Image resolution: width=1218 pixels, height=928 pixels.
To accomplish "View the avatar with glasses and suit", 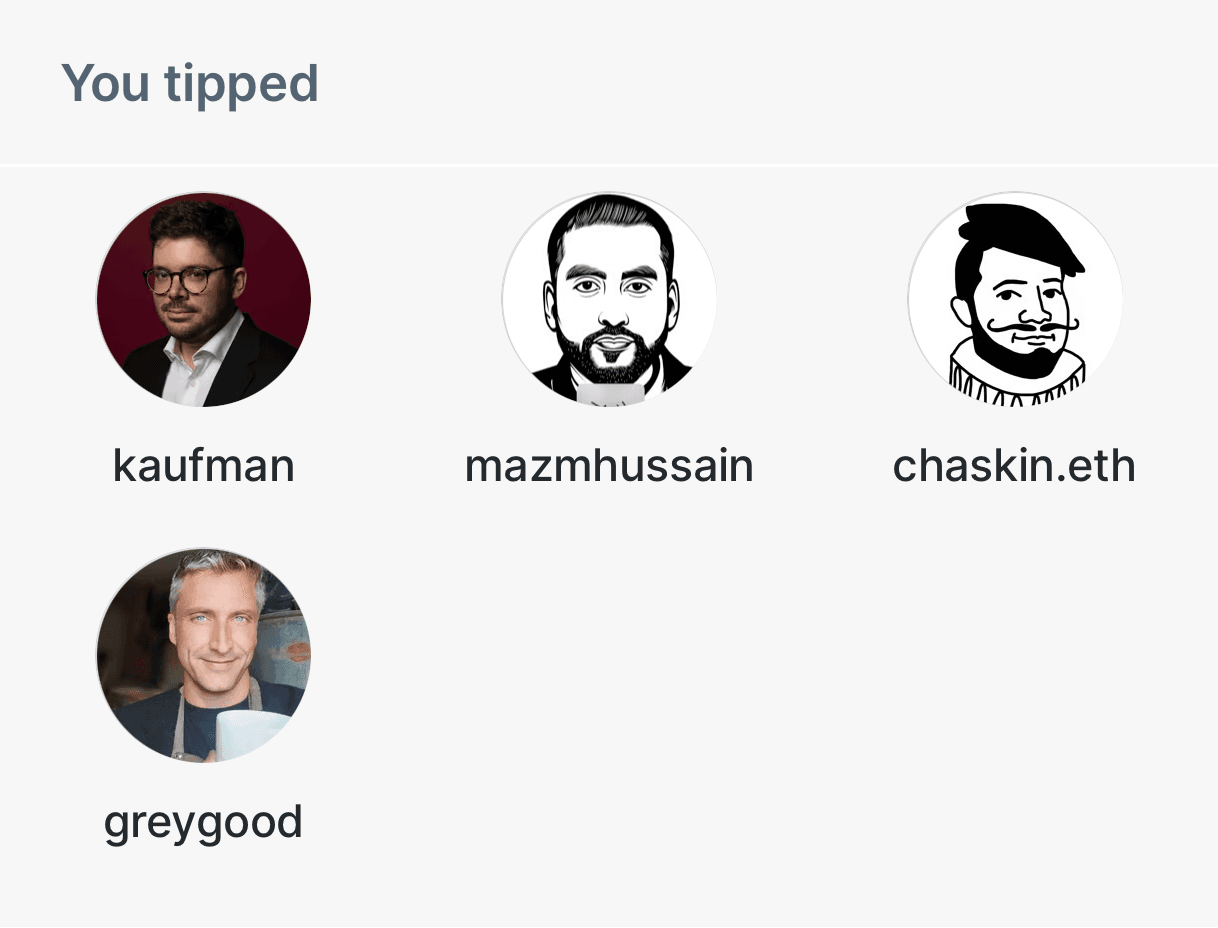I will click(x=204, y=300).
